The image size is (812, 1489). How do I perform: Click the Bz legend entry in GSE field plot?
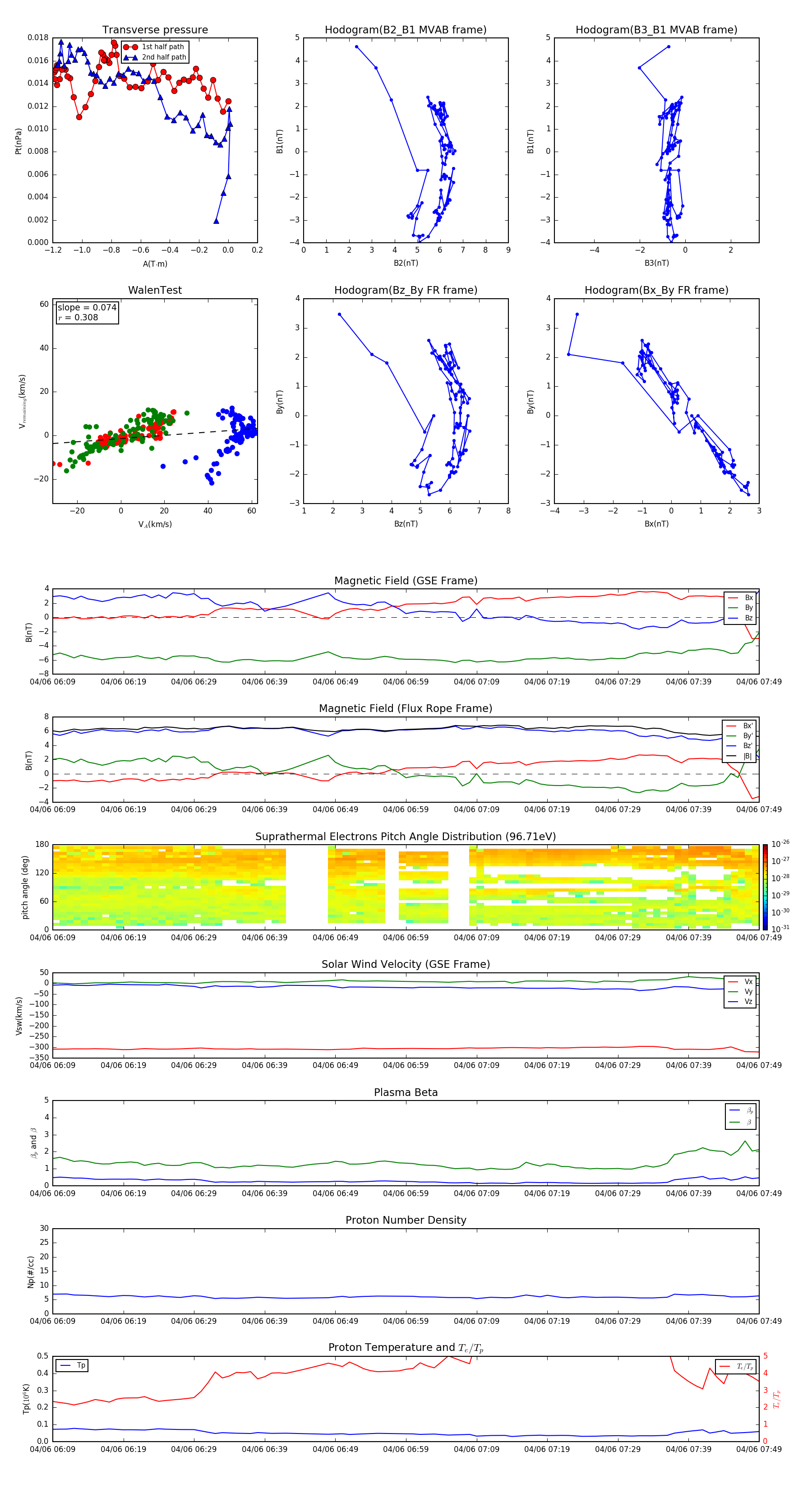[741, 618]
